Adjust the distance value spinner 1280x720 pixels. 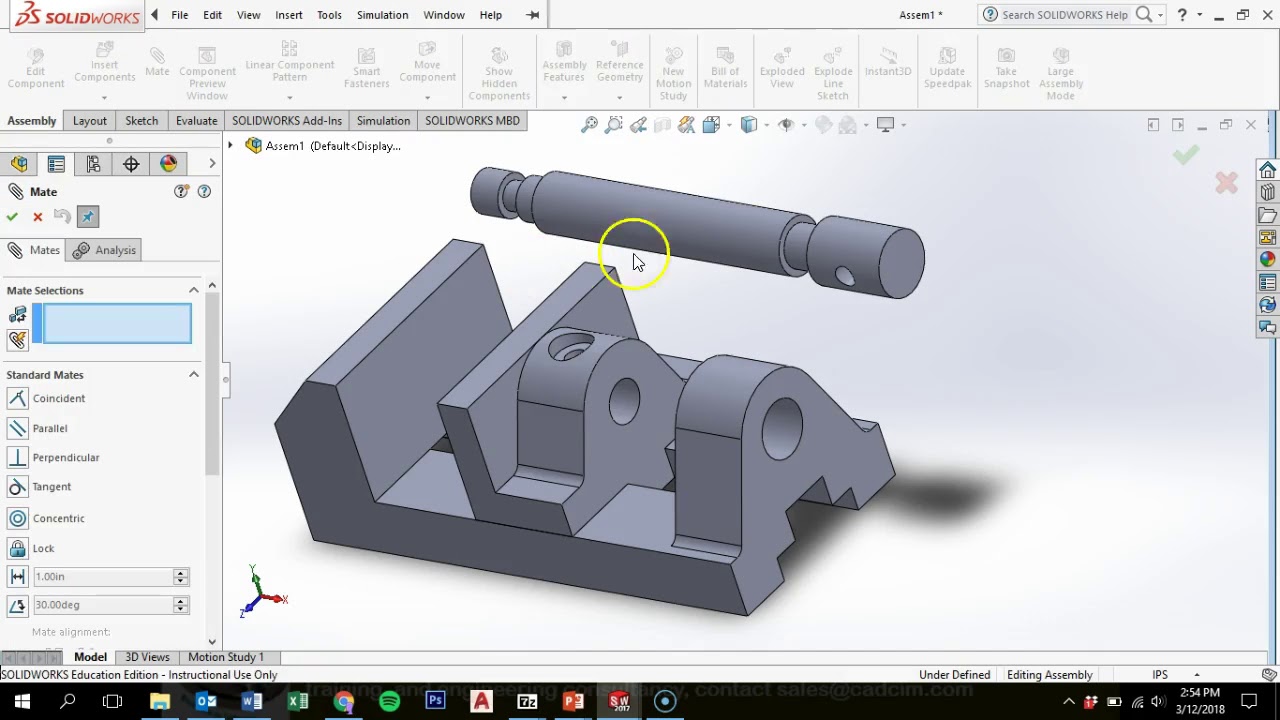[x=181, y=576]
